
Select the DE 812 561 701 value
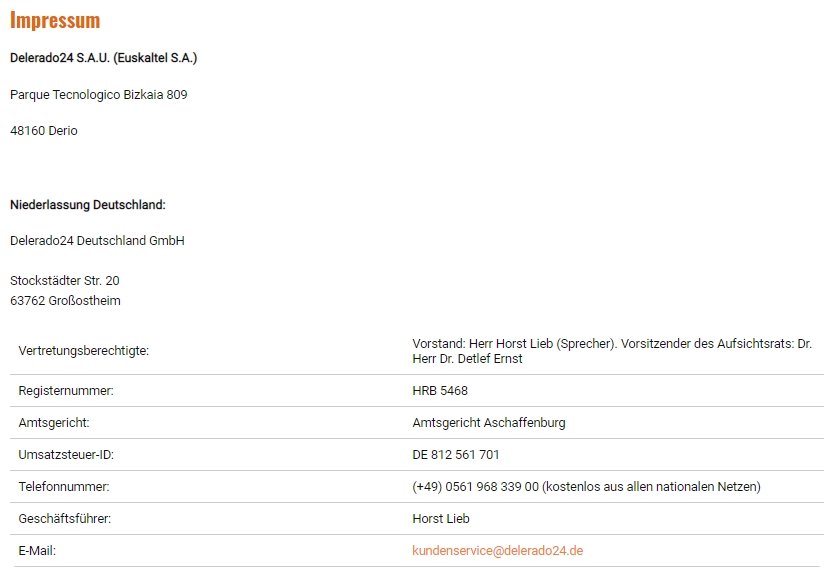point(455,454)
